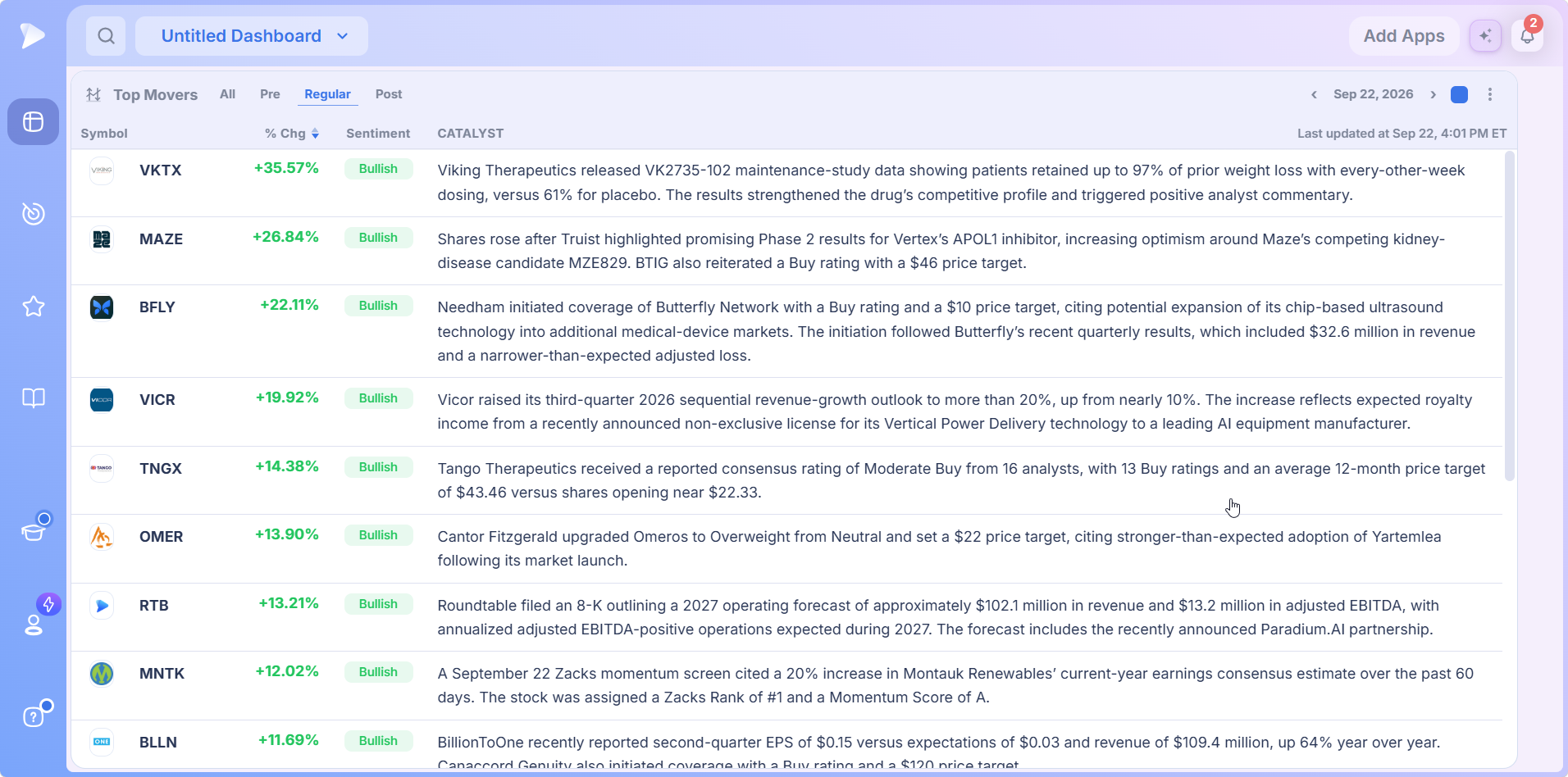Viewport: 1568px width, 777px height.
Task: Open the BLLN ticker symbol
Action: click(158, 743)
